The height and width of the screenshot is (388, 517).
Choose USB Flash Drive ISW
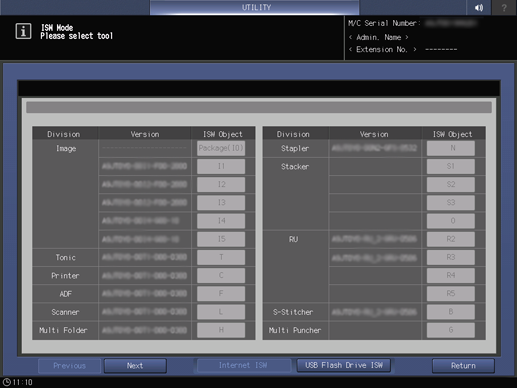pyautogui.click(x=344, y=365)
